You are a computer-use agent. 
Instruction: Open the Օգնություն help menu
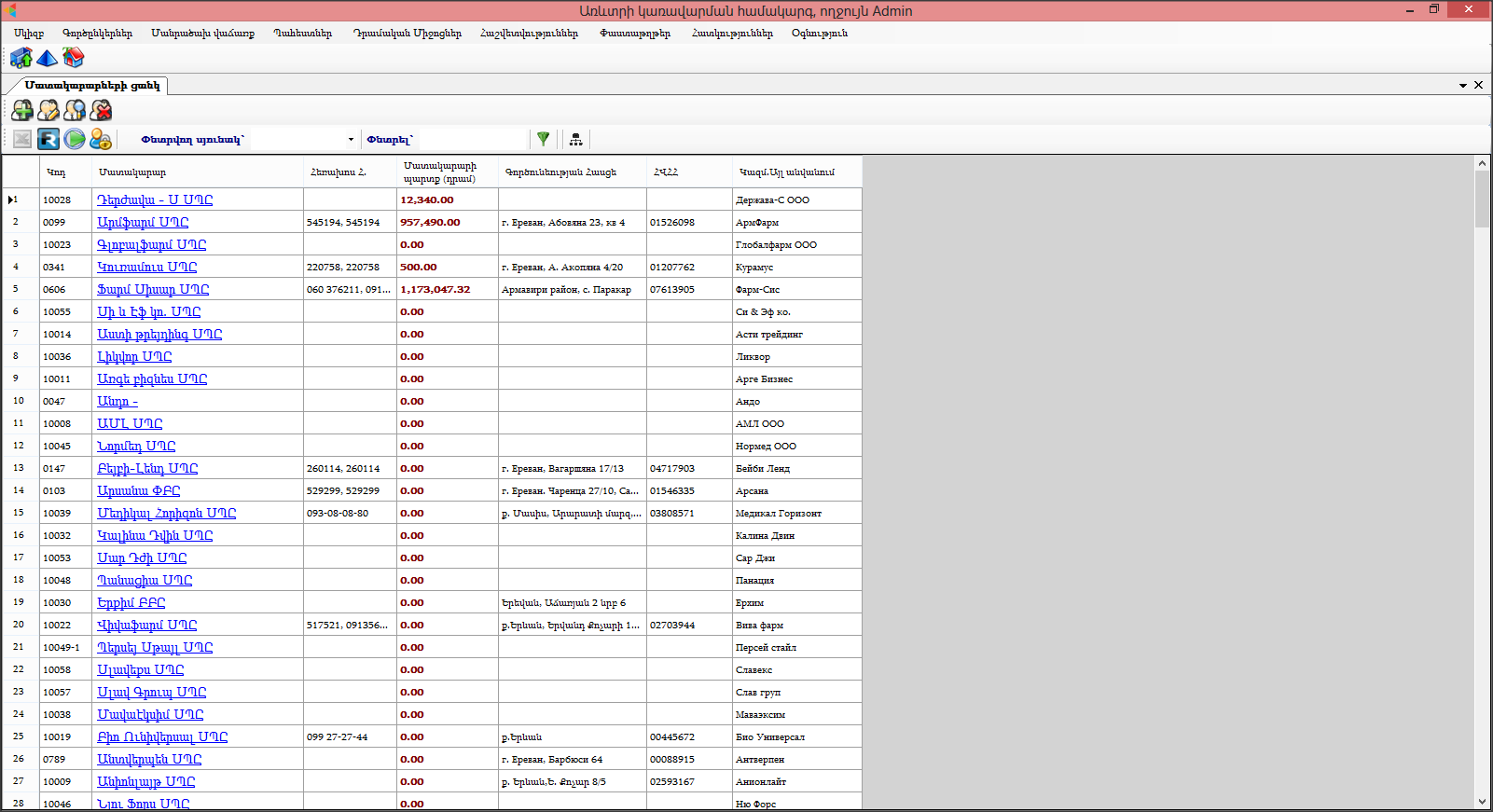pos(820,34)
